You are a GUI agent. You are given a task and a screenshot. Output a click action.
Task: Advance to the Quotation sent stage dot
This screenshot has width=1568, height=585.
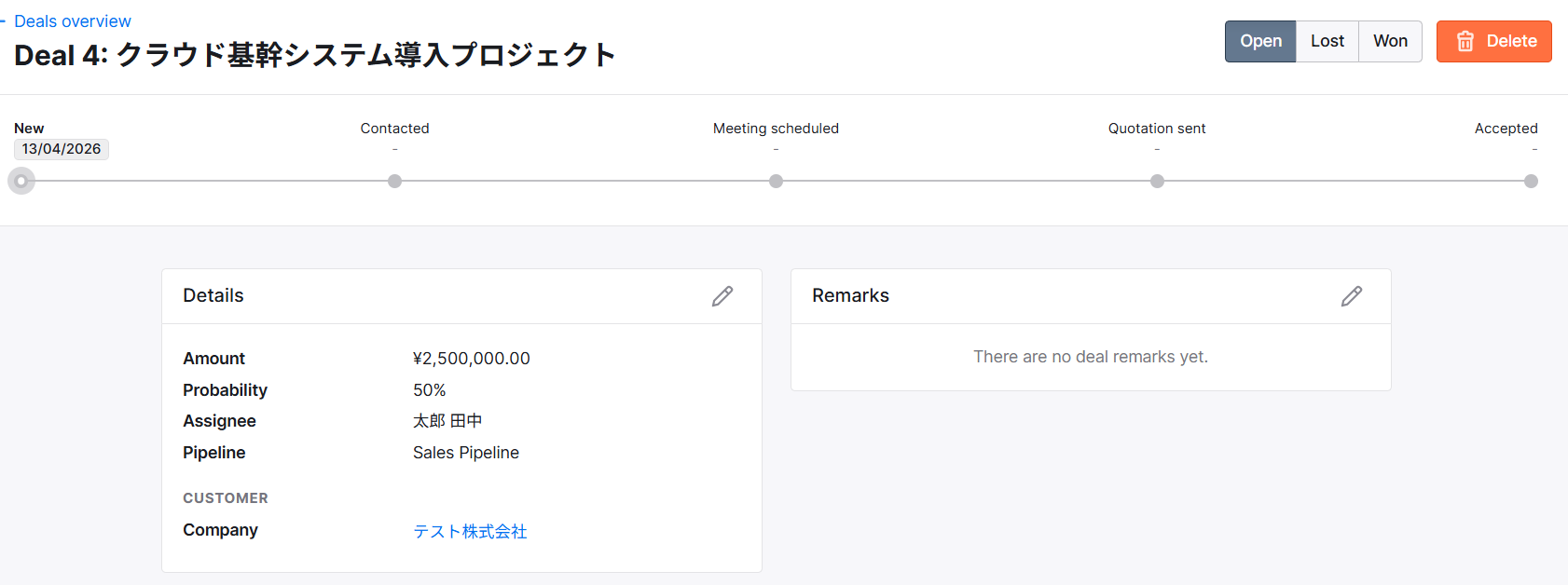pyautogui.click(x=1157, y=181)
